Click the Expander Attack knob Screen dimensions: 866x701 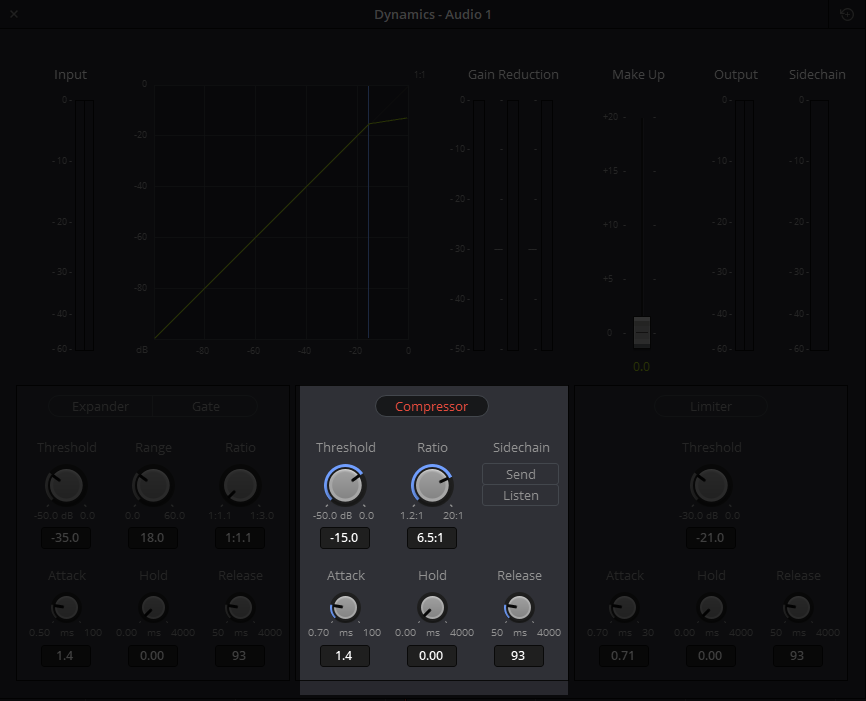click(x=66, y=608)
